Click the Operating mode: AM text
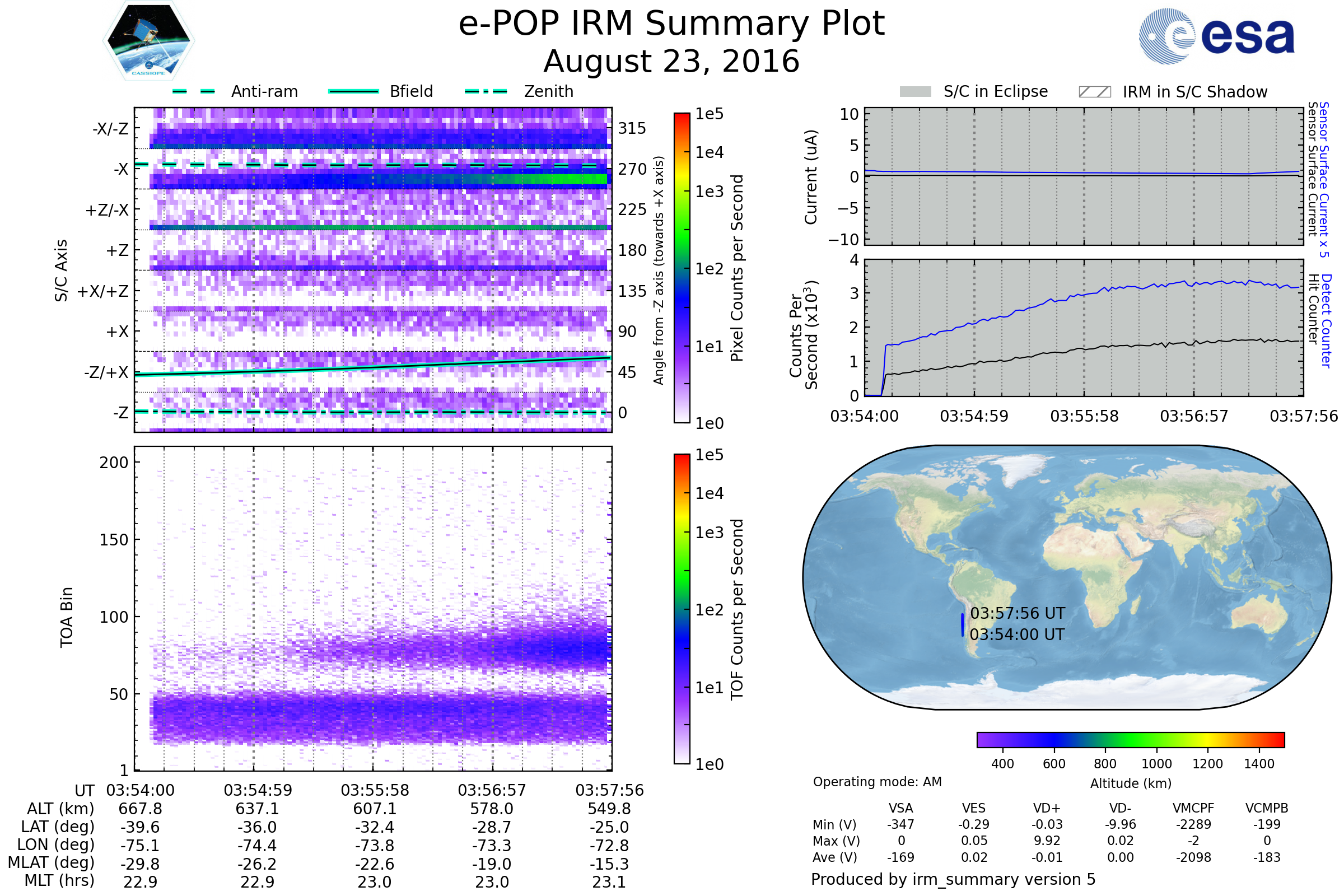Screen dimensions: 1344x896 pos(877,782)
